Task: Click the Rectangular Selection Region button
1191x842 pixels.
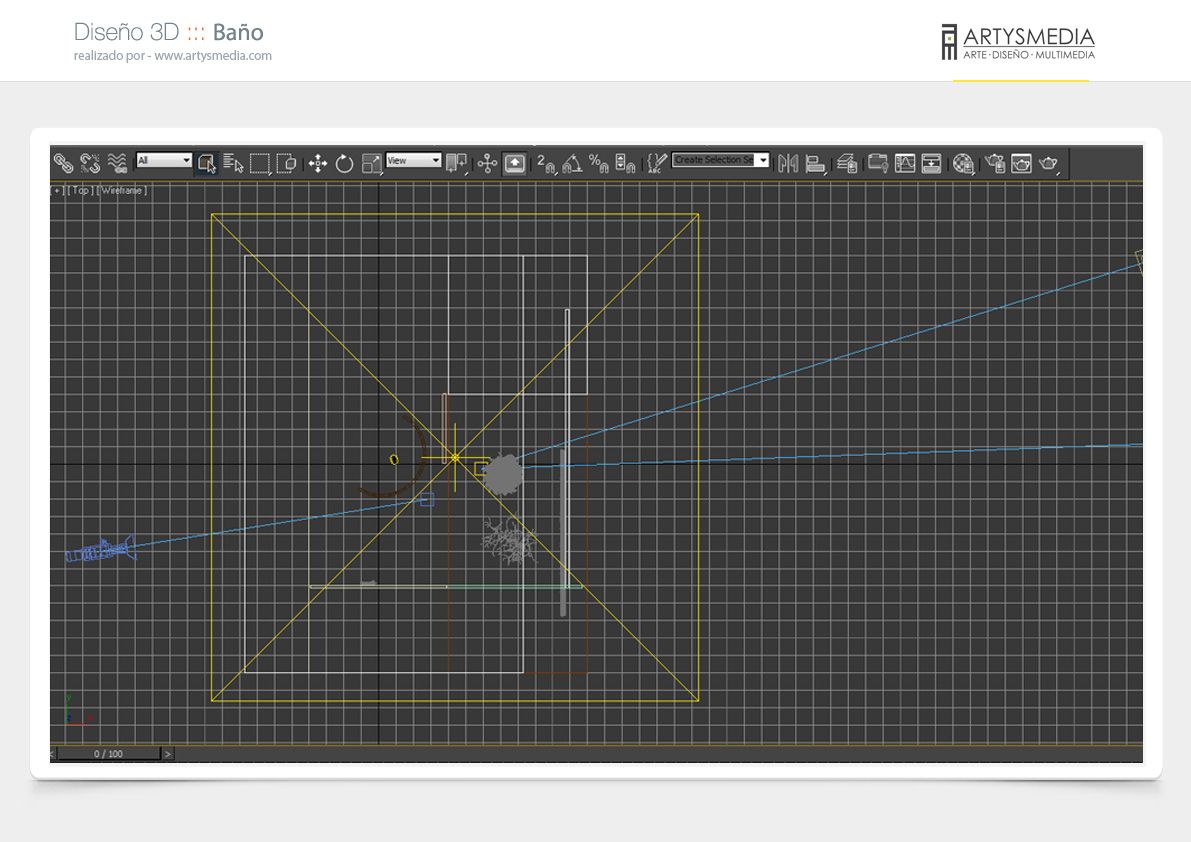Action: (260, 163)
